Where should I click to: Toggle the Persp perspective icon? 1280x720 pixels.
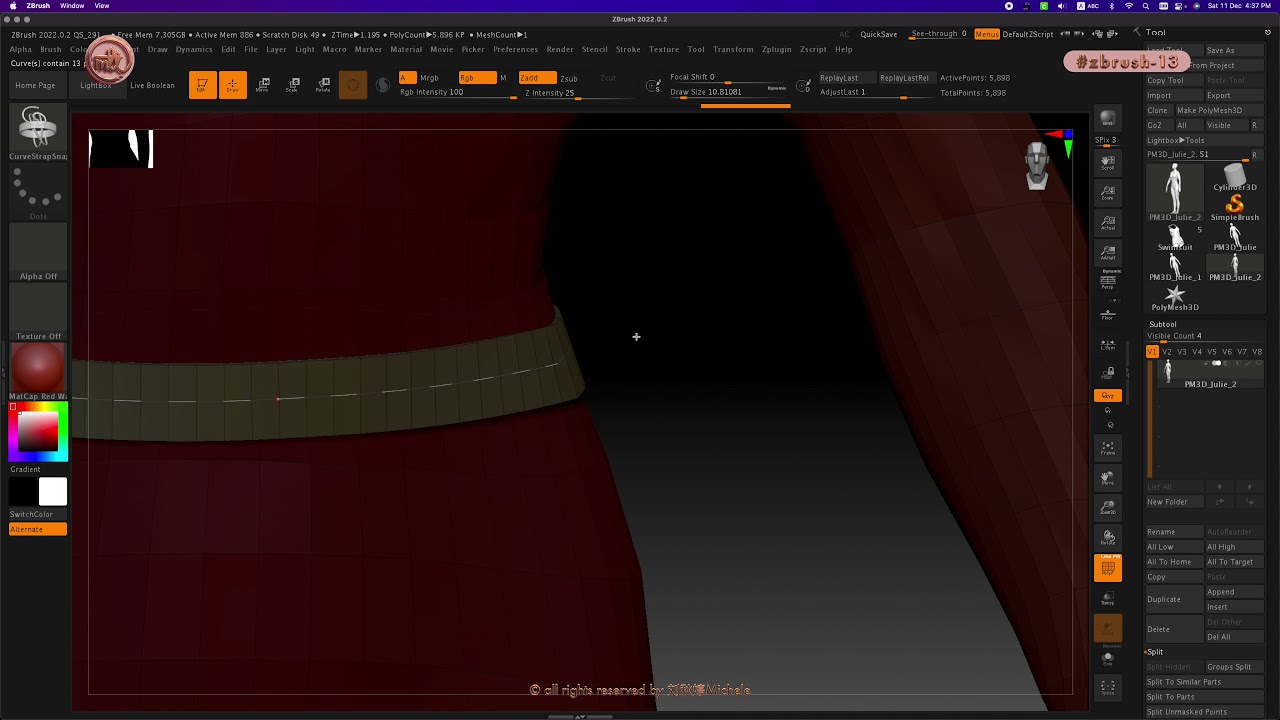pyautogui.click(x=1107, y=281)
